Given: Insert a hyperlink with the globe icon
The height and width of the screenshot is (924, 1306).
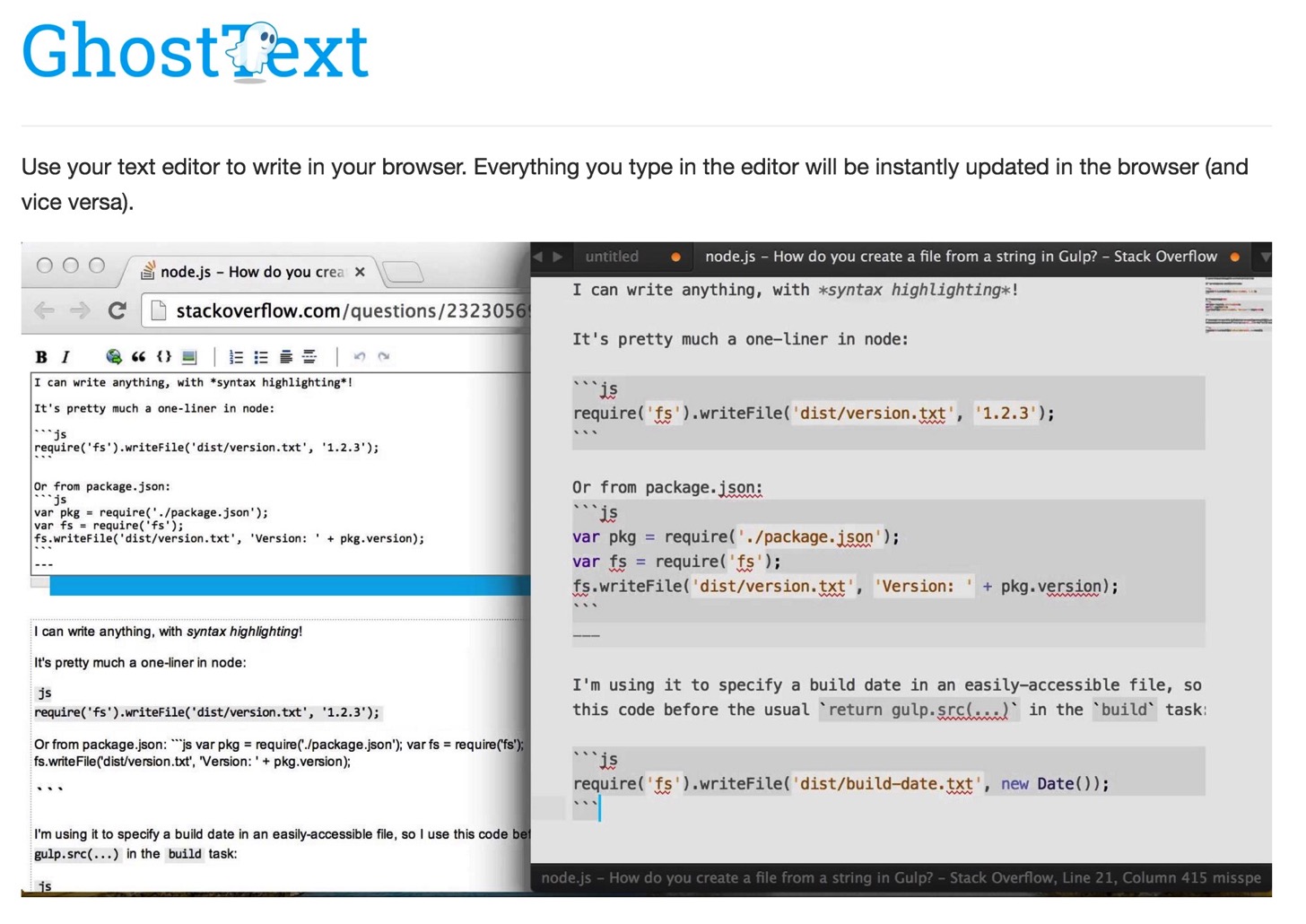Looking at the screenshot, I should tap(113, 357).
